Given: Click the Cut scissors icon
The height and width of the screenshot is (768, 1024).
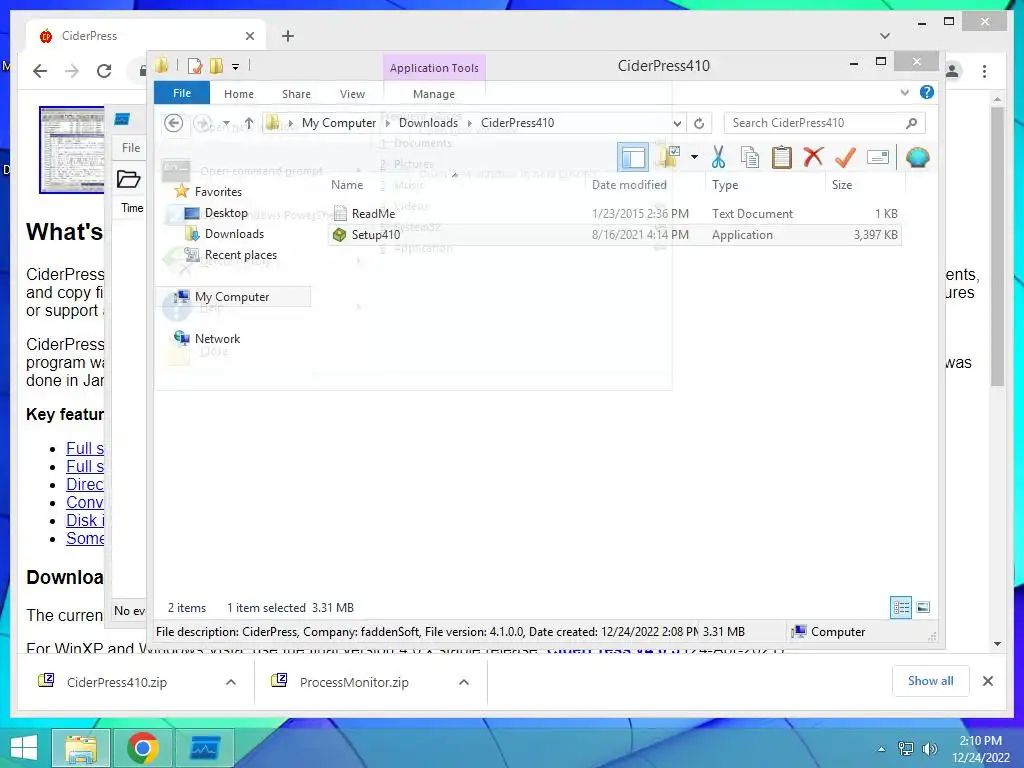Looking at the screenshot, I should pos(718,157).
